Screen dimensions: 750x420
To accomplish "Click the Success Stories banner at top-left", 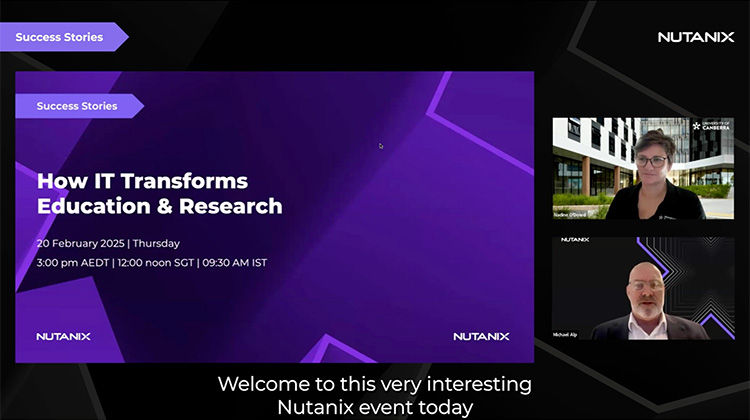I will pos(60,37).
